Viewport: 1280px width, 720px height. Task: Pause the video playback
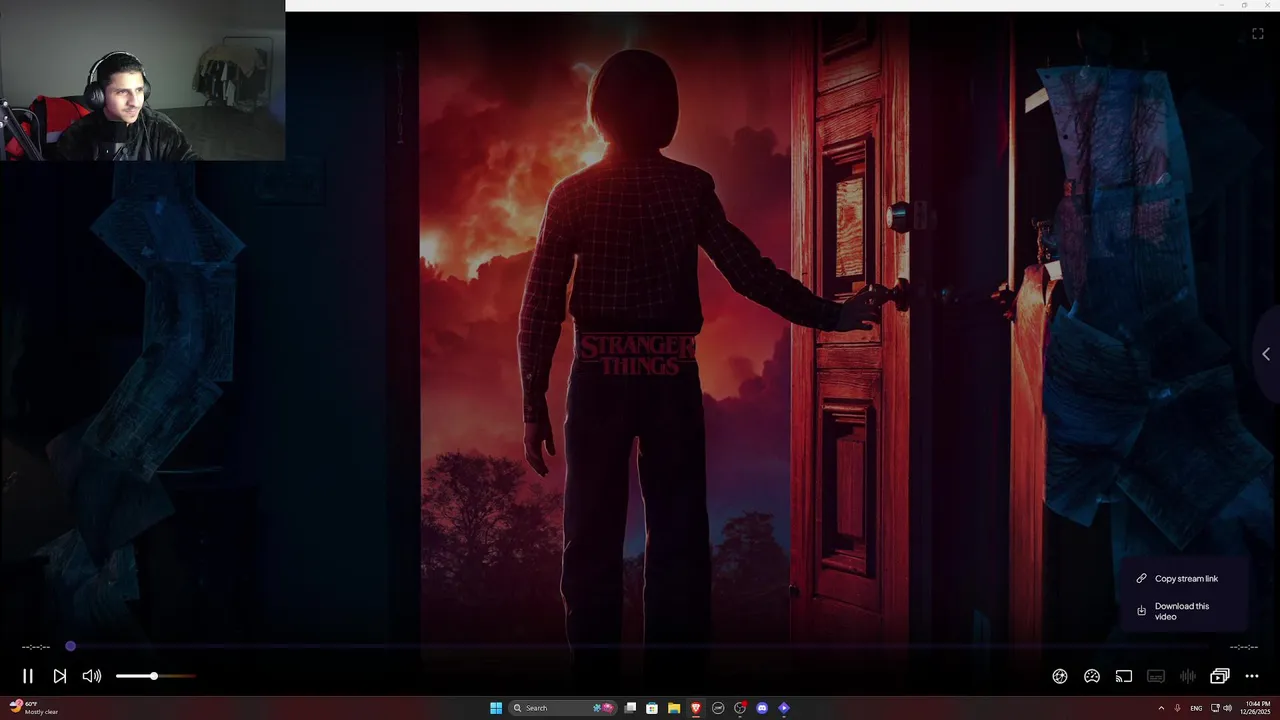28,676
